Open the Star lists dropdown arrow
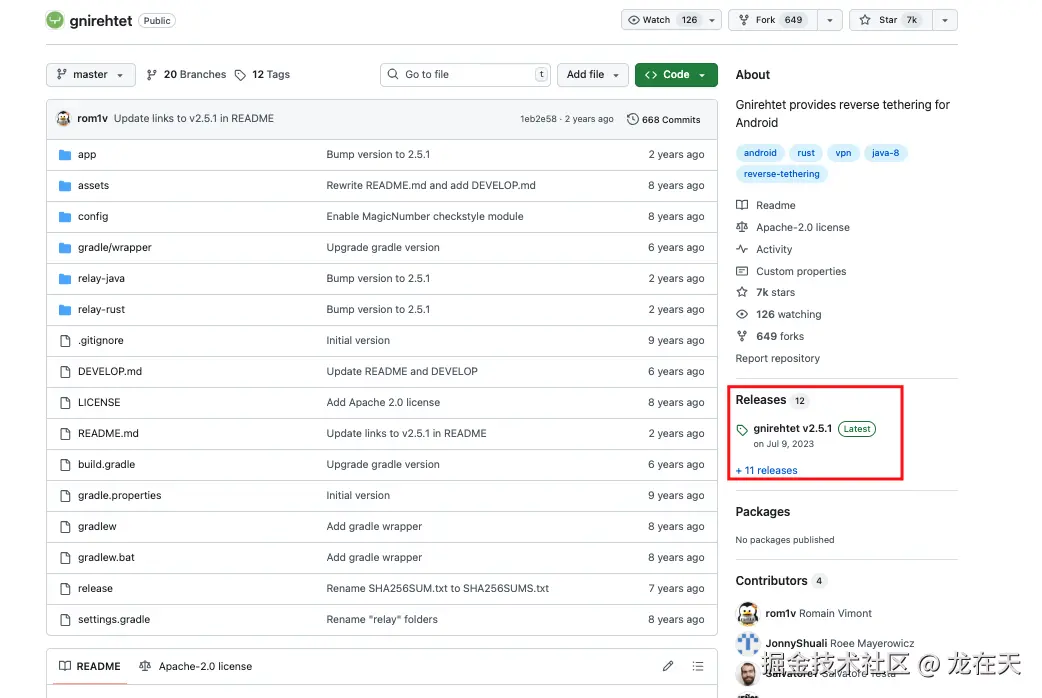The image size is (1042, 698). [x=945, y=20]
